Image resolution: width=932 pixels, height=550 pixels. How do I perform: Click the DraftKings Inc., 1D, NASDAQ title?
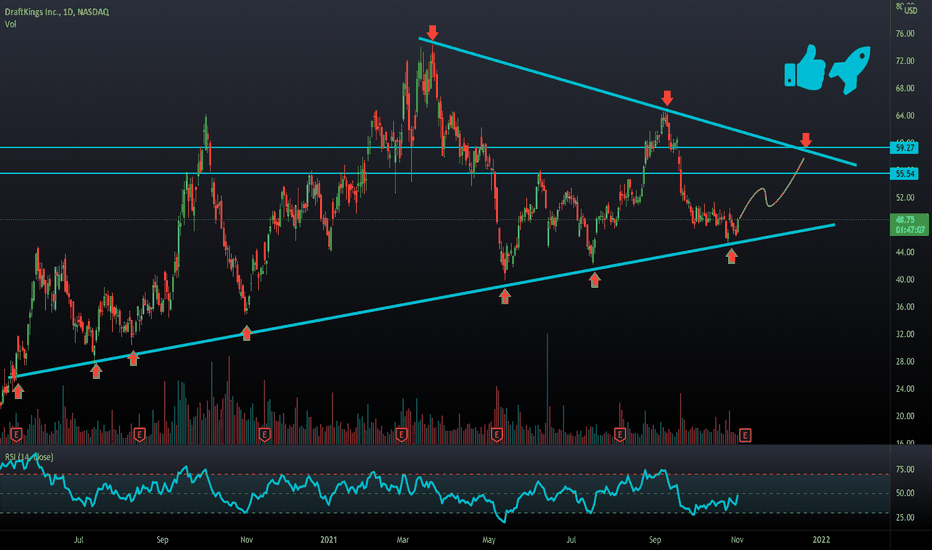coord(57,12)
